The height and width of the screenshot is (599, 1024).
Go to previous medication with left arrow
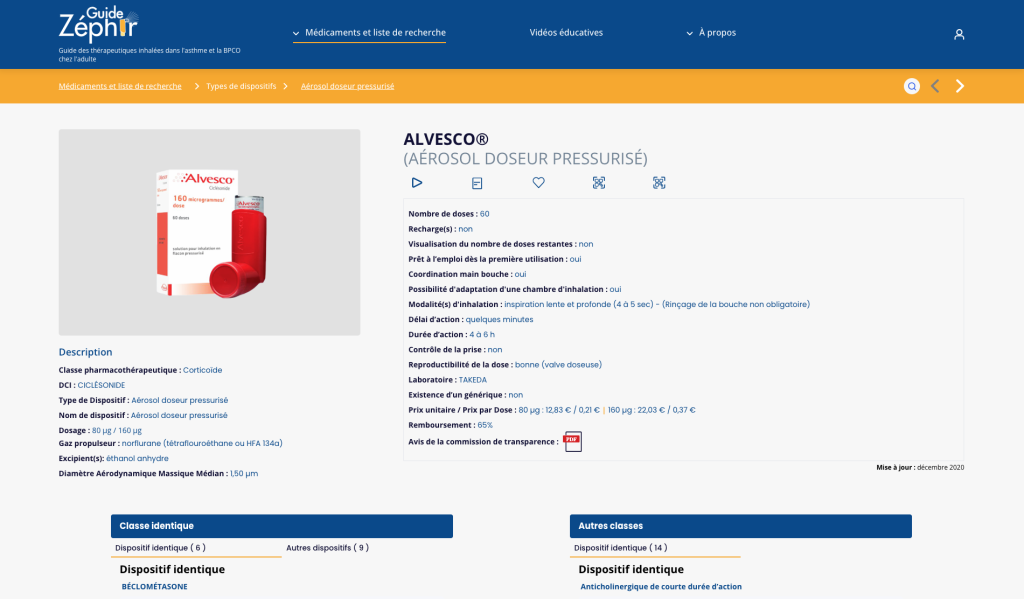point(935,86)
